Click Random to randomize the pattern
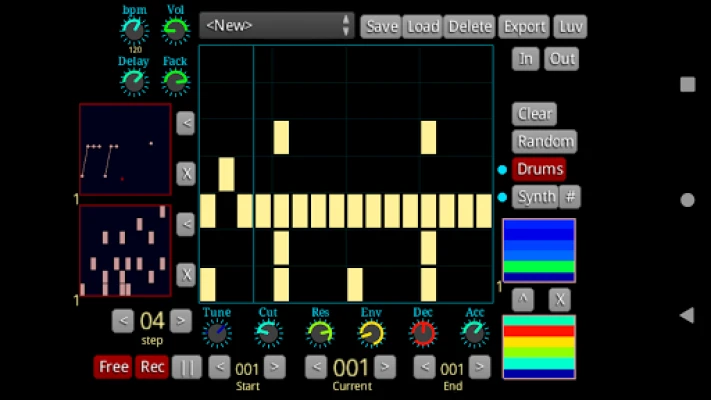Viewport: 711px width, 400px height. pyautogui.click(x=546, y=141)
